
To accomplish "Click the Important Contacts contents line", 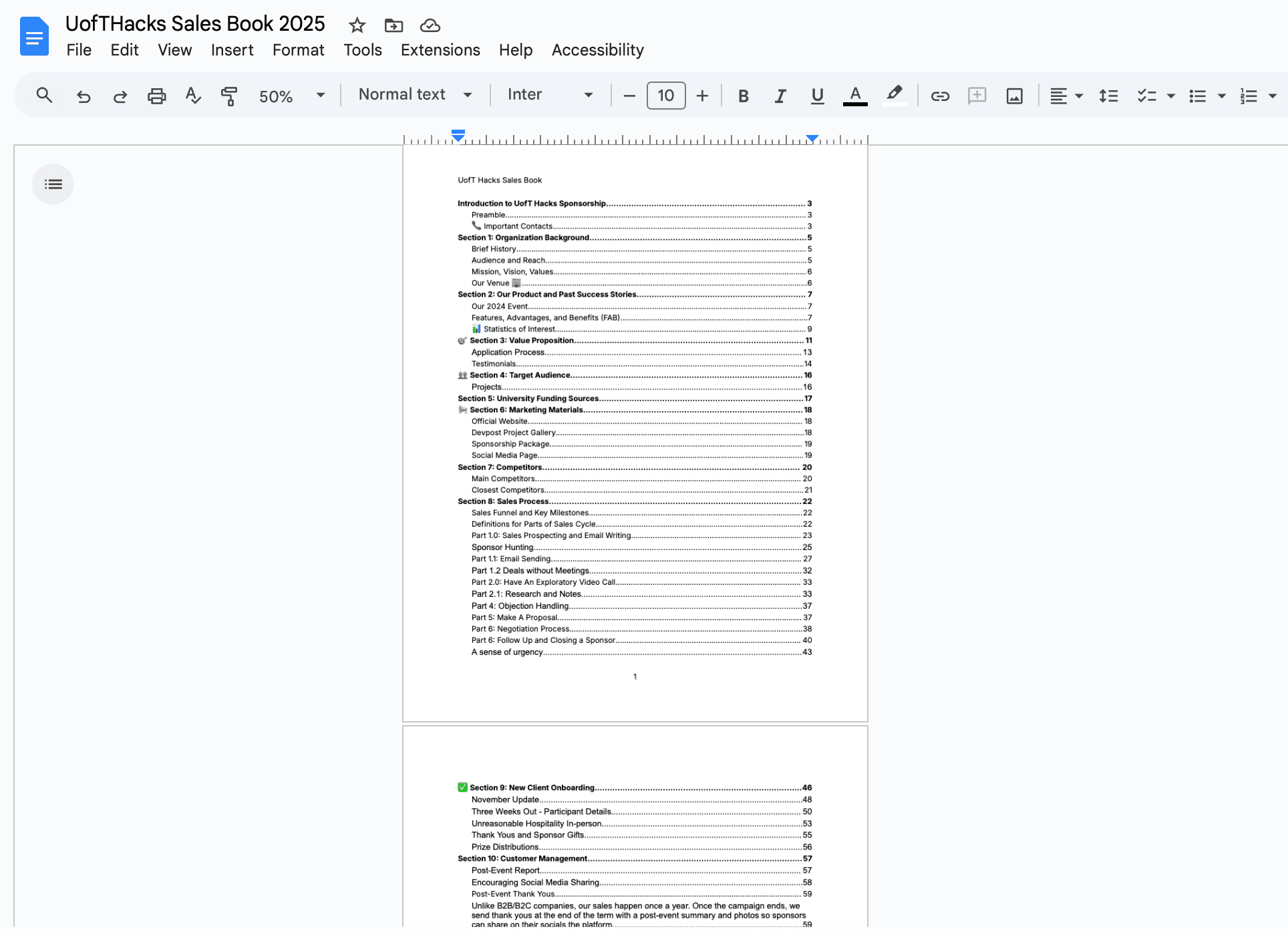I will [x=641, y=226].
